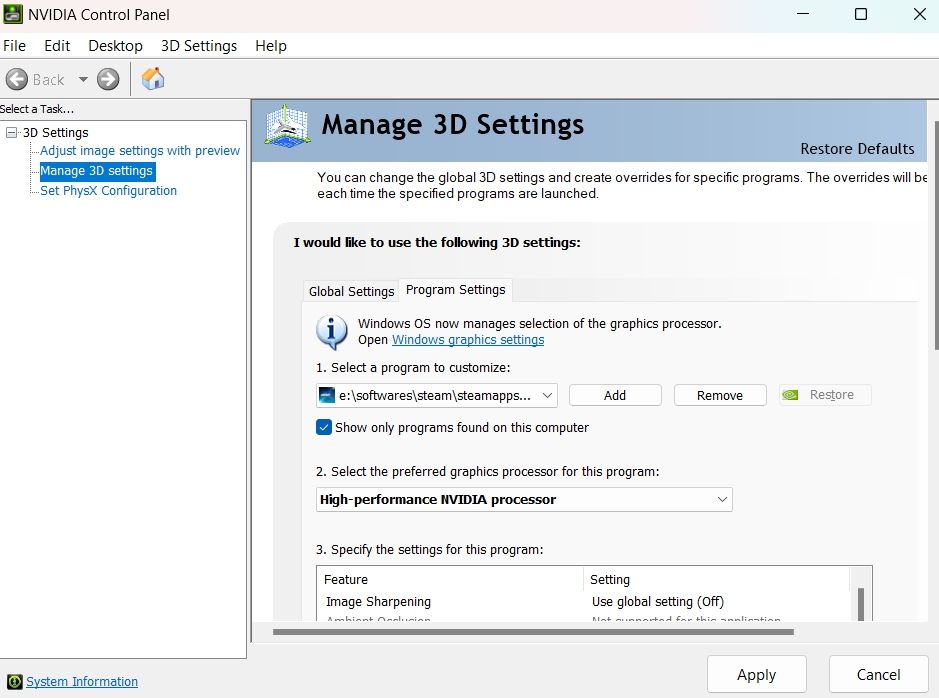Click the Apply button
The height and width of the screenshot is (698, 939).
coord(756,675)
